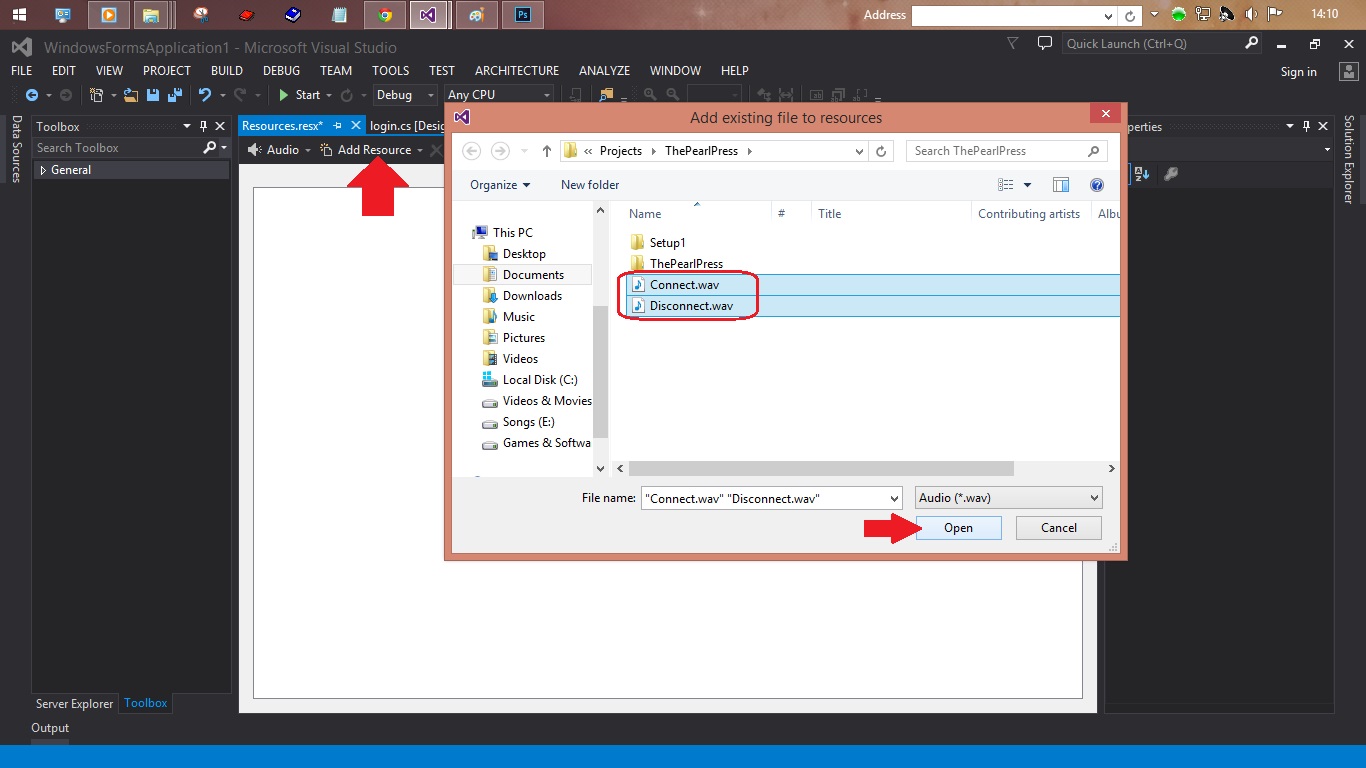Click the Open File folder icon in toolbar
This screenshot has height=768, width=1366.
coord(131,95)
